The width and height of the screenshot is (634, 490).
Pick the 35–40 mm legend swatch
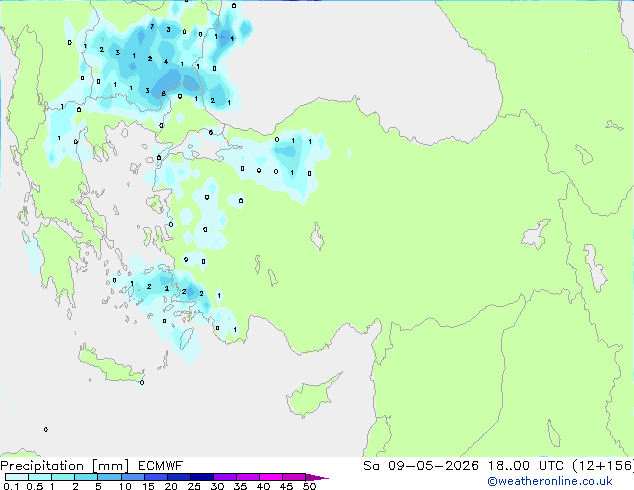[248, 477]
